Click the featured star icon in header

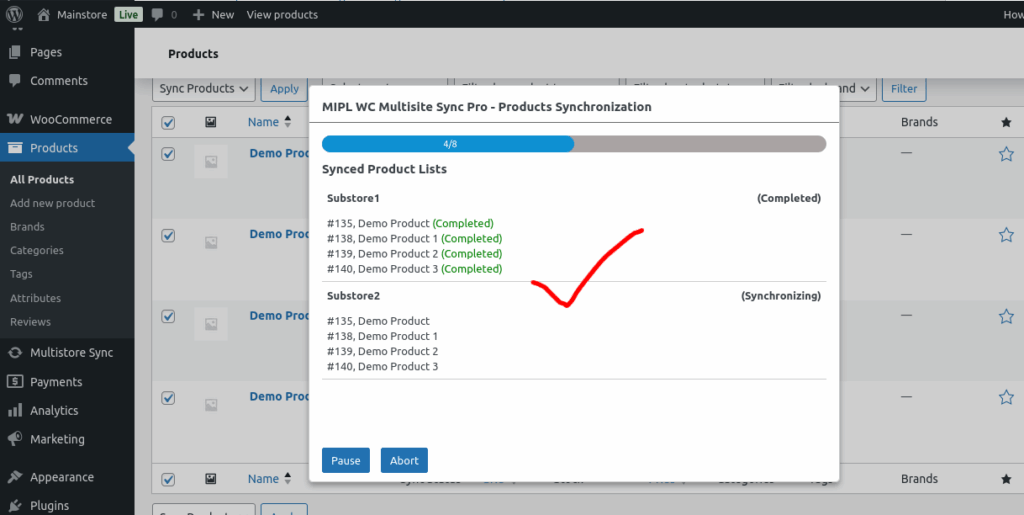pos(1006,122)
